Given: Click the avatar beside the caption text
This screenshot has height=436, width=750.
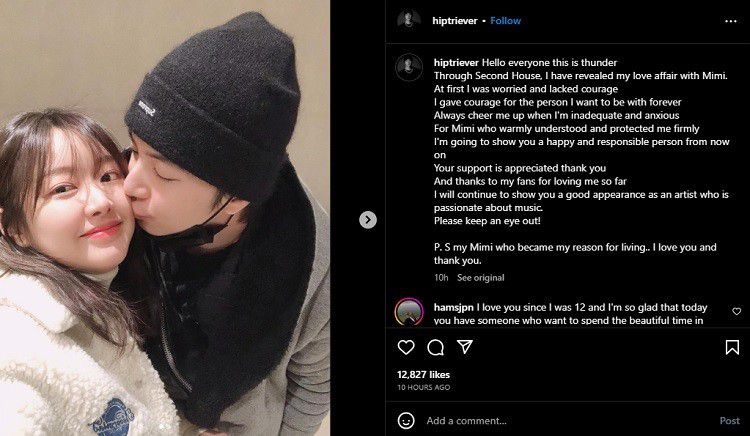Looking at the screenshot, I should 408,67.
